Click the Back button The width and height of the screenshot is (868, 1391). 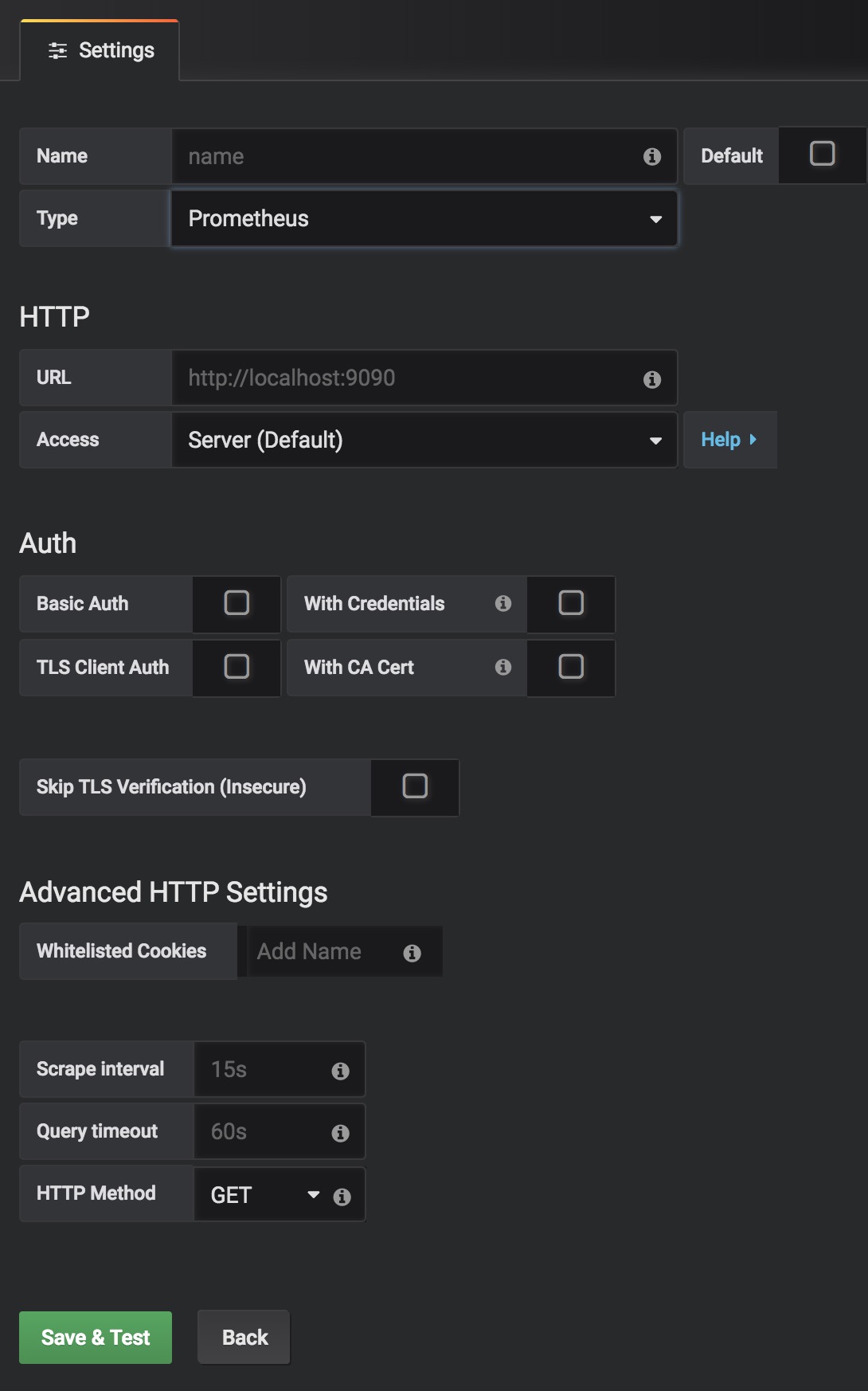[x=244, y=1338]
